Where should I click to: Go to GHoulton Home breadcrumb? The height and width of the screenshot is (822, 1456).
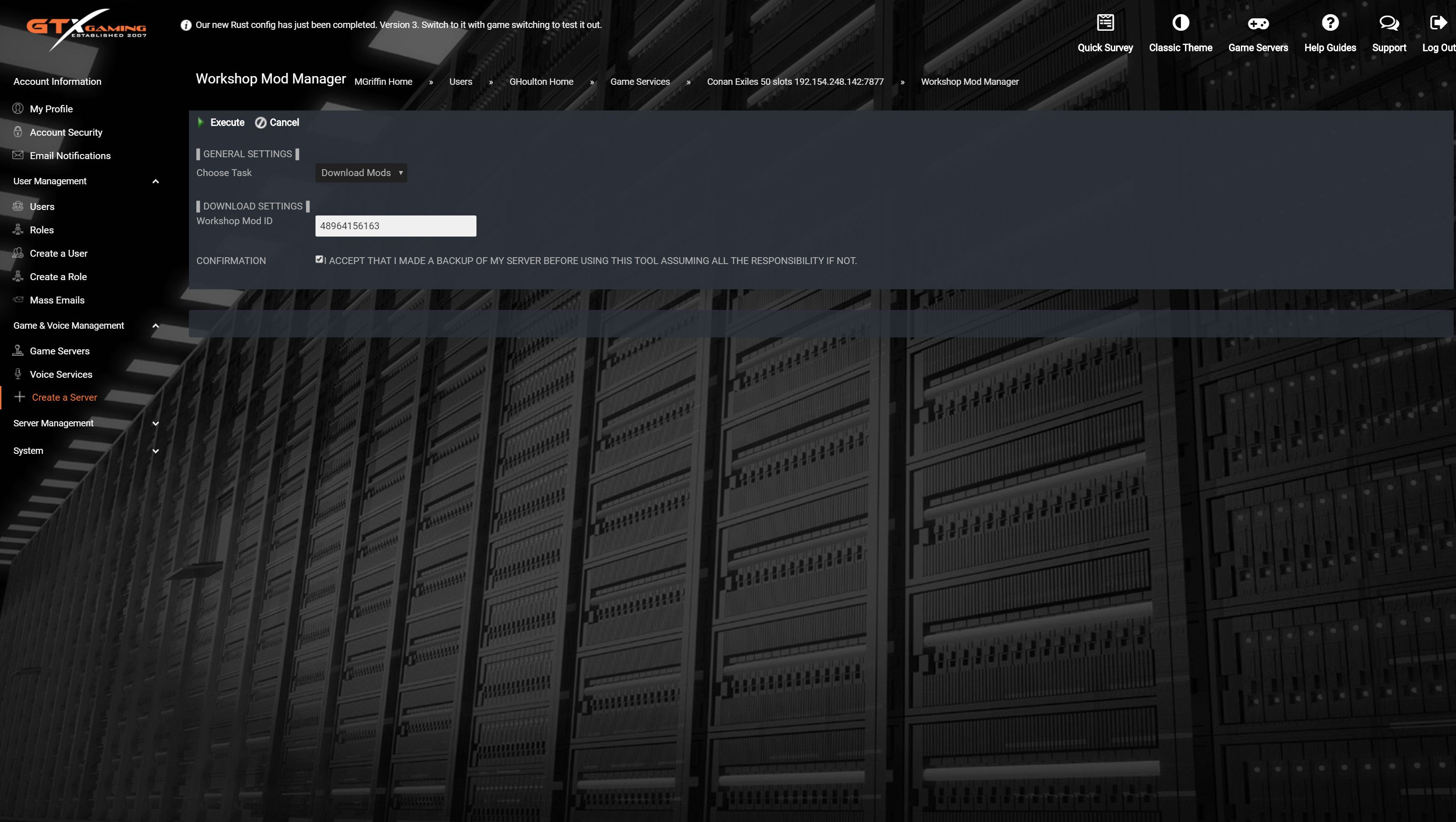click(x=541, y=81)
